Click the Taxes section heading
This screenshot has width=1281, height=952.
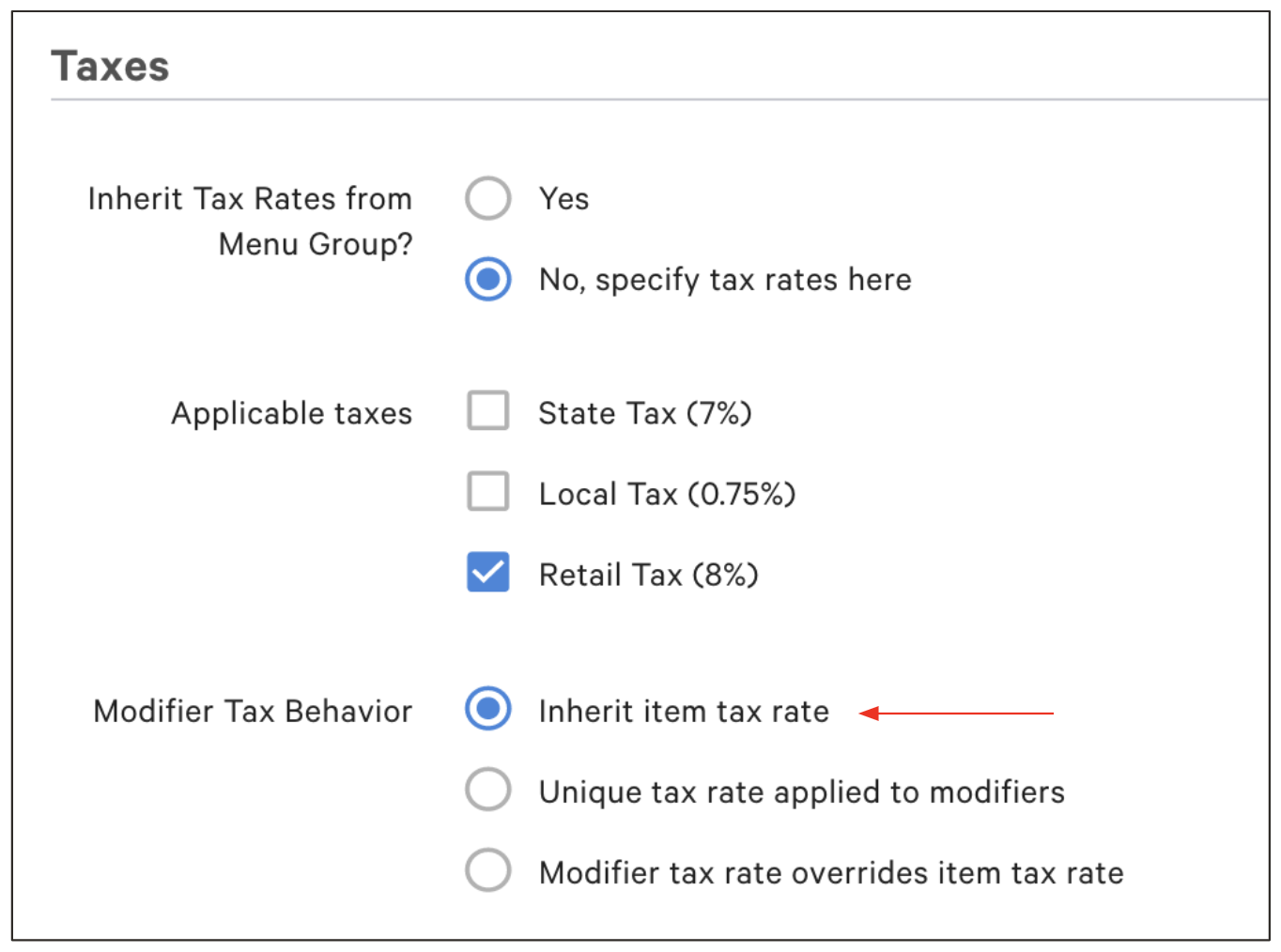tap(112, 64)
